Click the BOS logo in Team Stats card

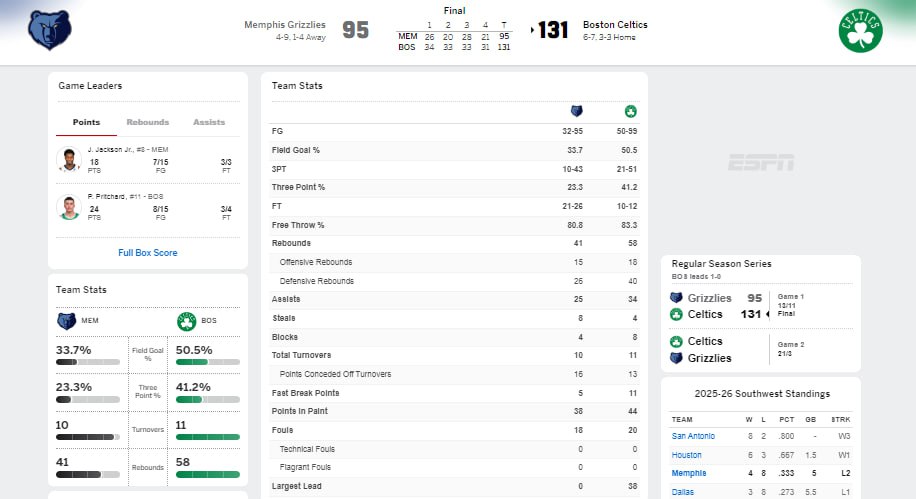pos(186,321)
